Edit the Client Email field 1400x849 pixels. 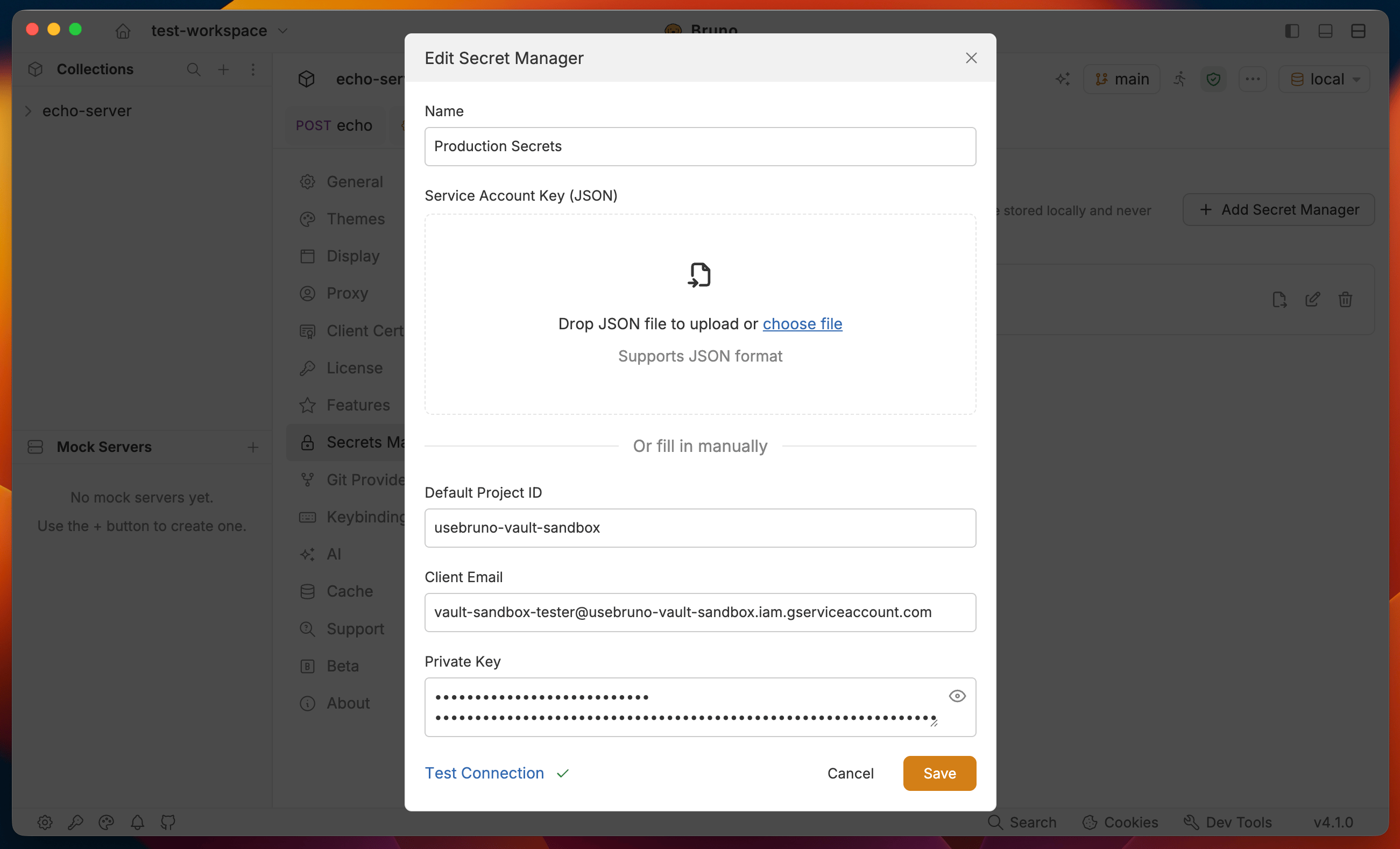700,613
